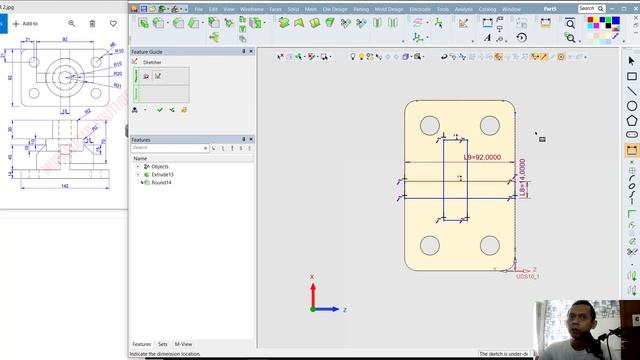
Task: Switch to the Features tab at bottom
Action: coord(142,344)
